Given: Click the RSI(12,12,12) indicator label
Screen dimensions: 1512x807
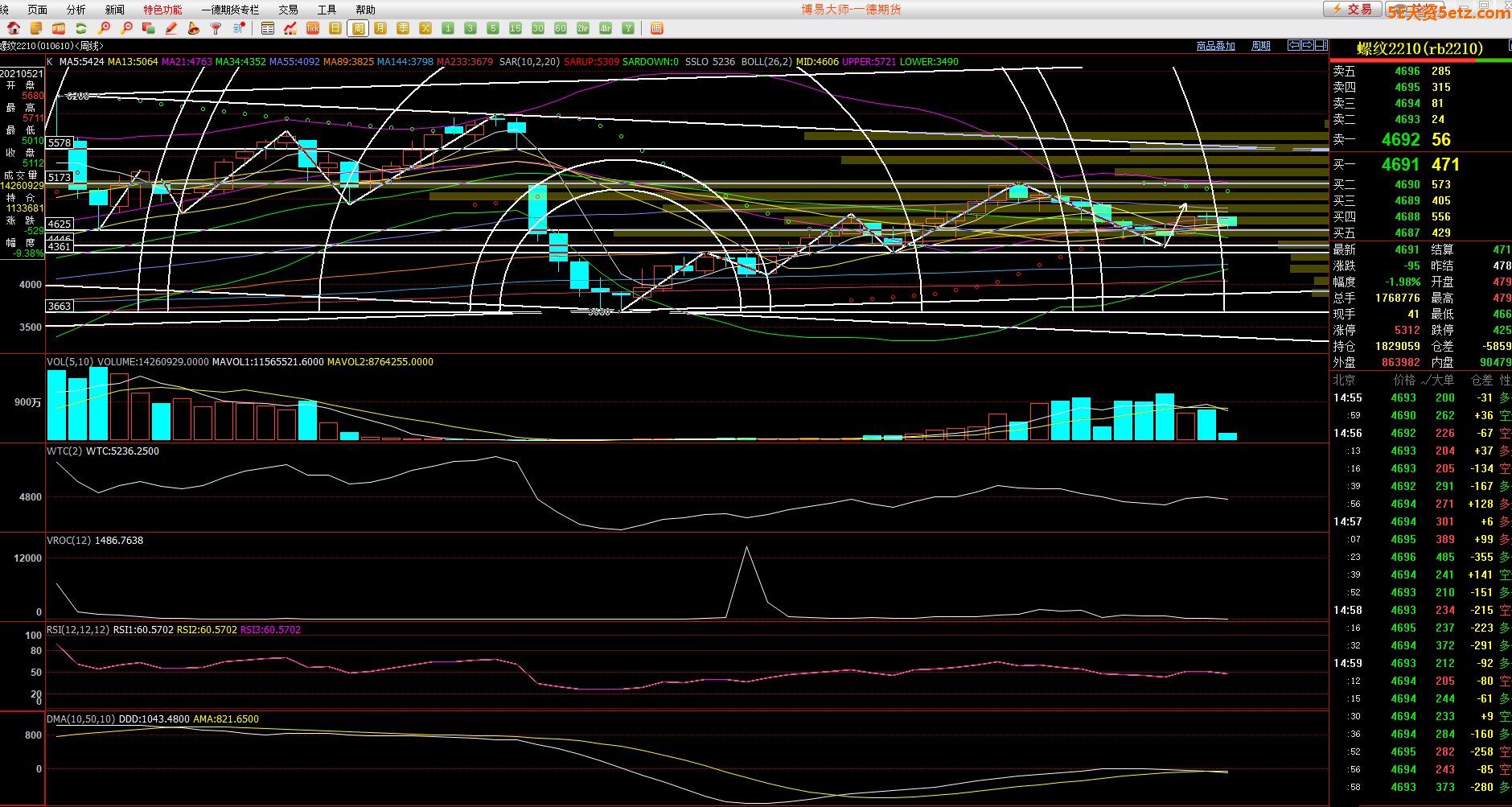Looking at the screenshot, I should tap(78, 629).
